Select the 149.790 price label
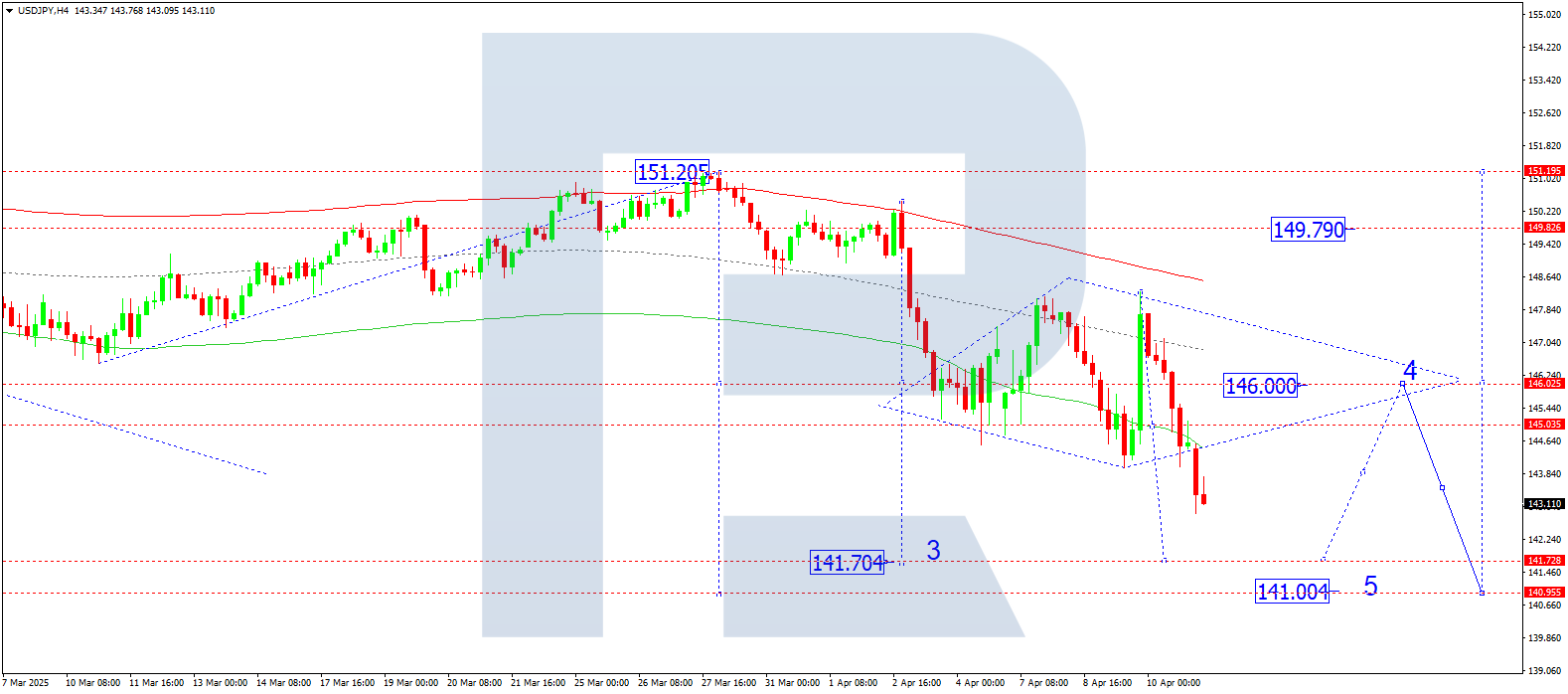 [1309, 230]
